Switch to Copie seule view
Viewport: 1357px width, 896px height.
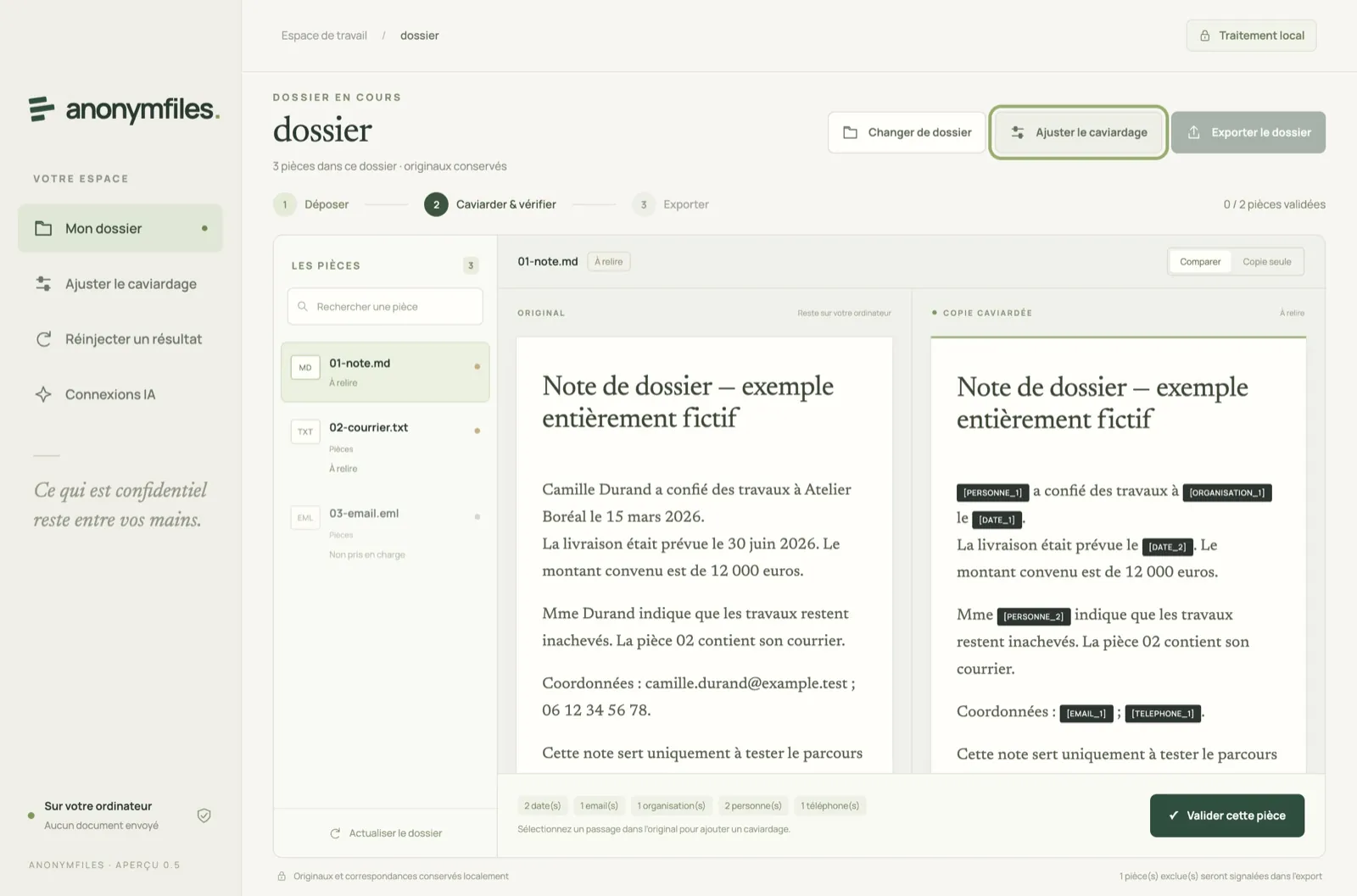coord(1267,262)
